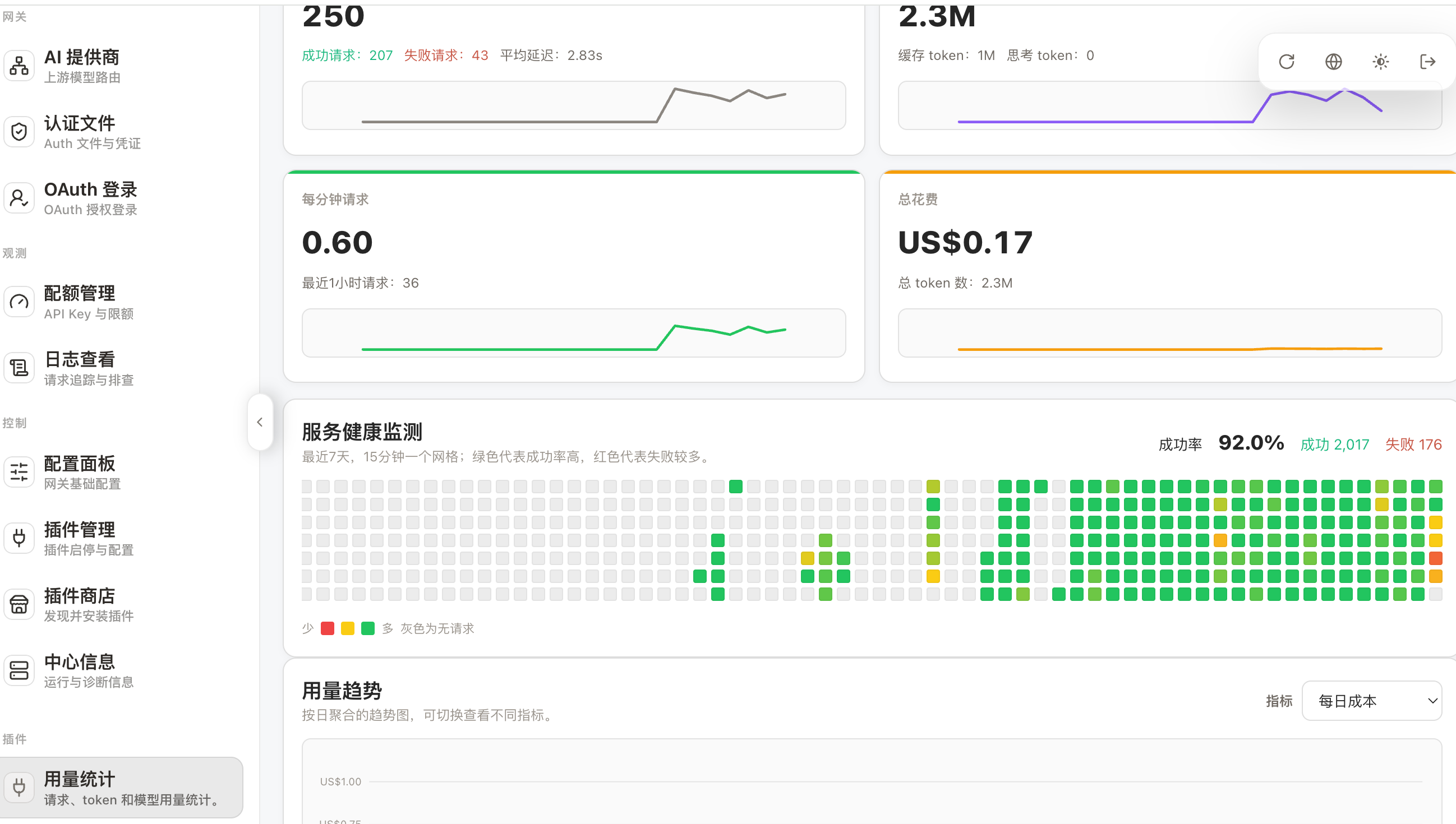
Task: Click the 成功 2,017 count
Action: tap(1335, 445)
